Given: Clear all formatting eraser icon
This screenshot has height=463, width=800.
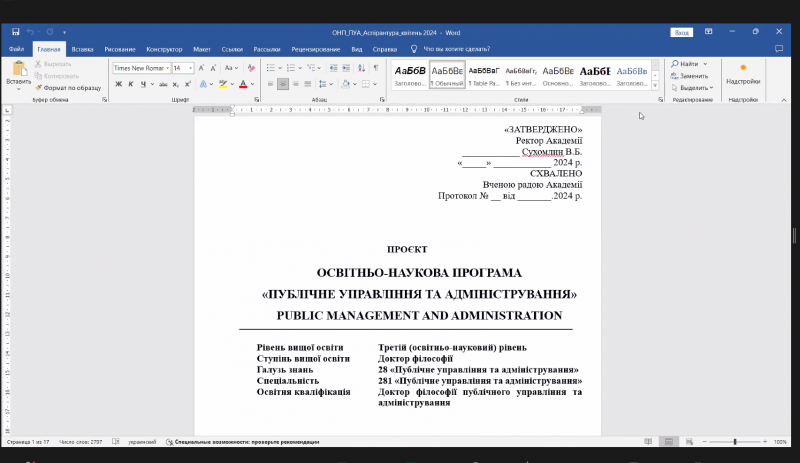Looking at the screenshot, I should 251,68.
